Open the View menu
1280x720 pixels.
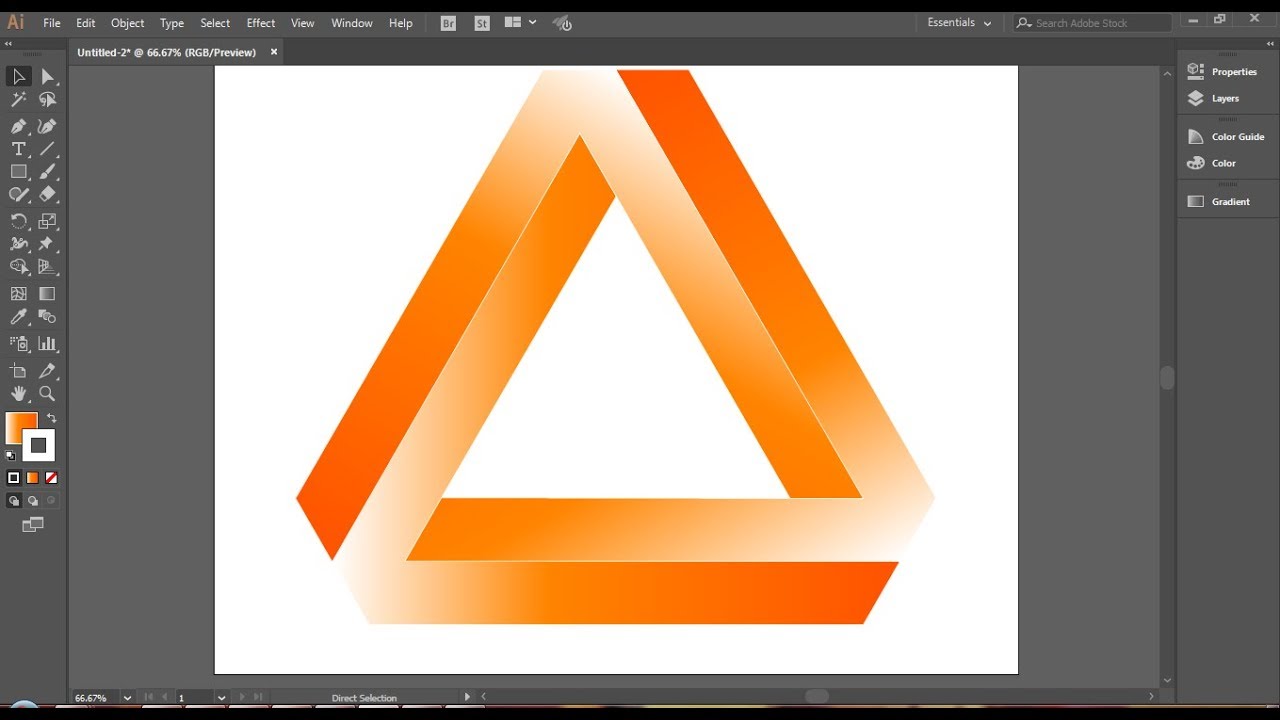[x=303, y=23]
